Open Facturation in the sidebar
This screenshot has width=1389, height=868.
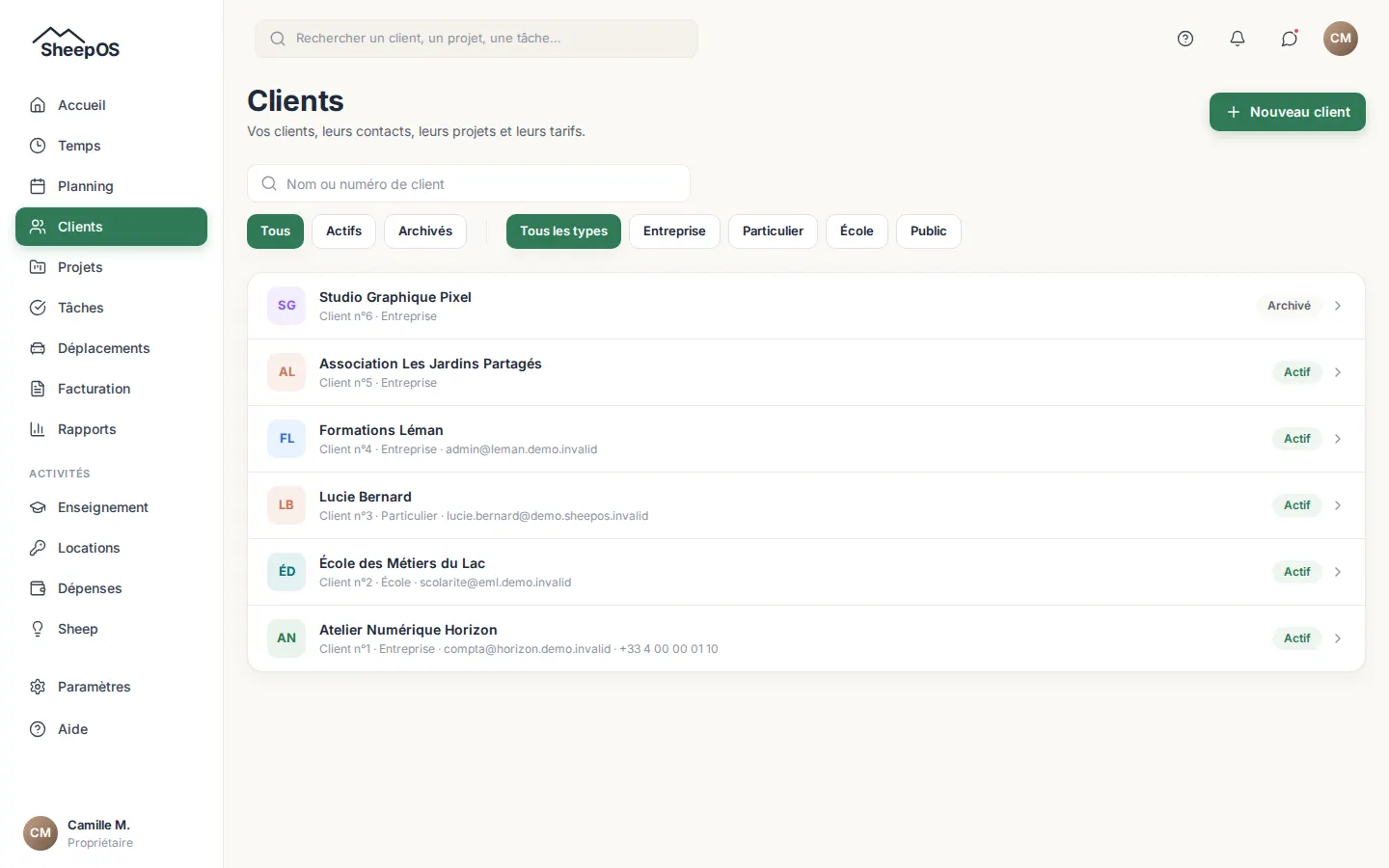[x=111, y=389]
